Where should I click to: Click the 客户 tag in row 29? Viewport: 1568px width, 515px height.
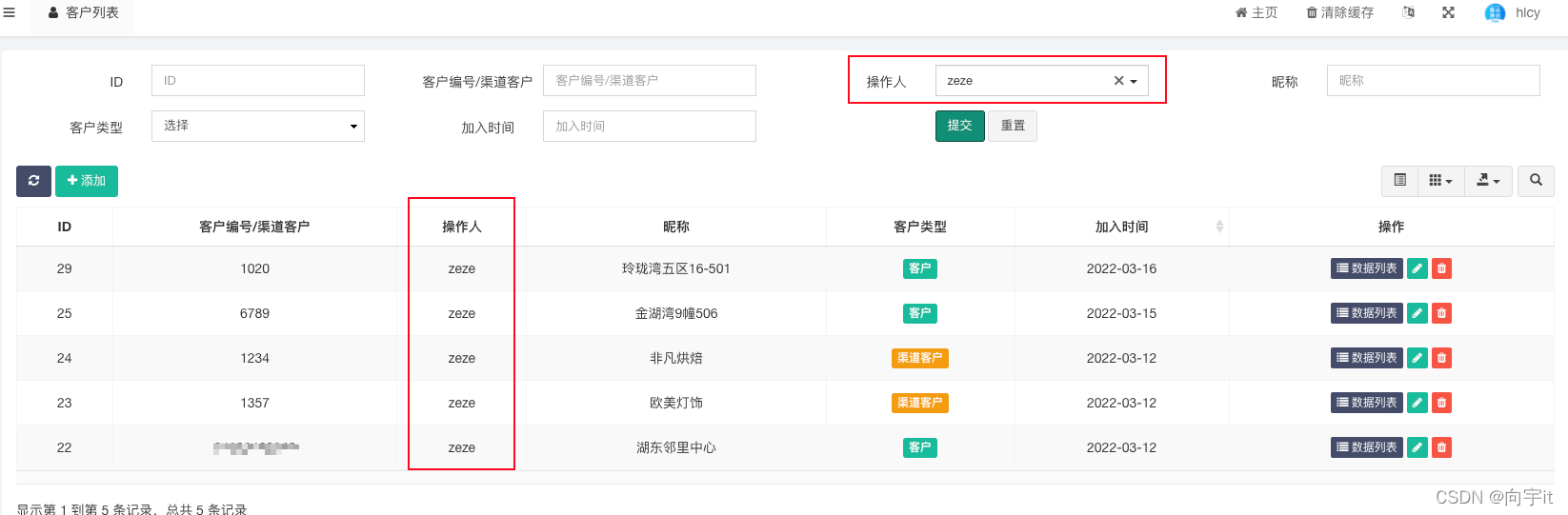919,268
